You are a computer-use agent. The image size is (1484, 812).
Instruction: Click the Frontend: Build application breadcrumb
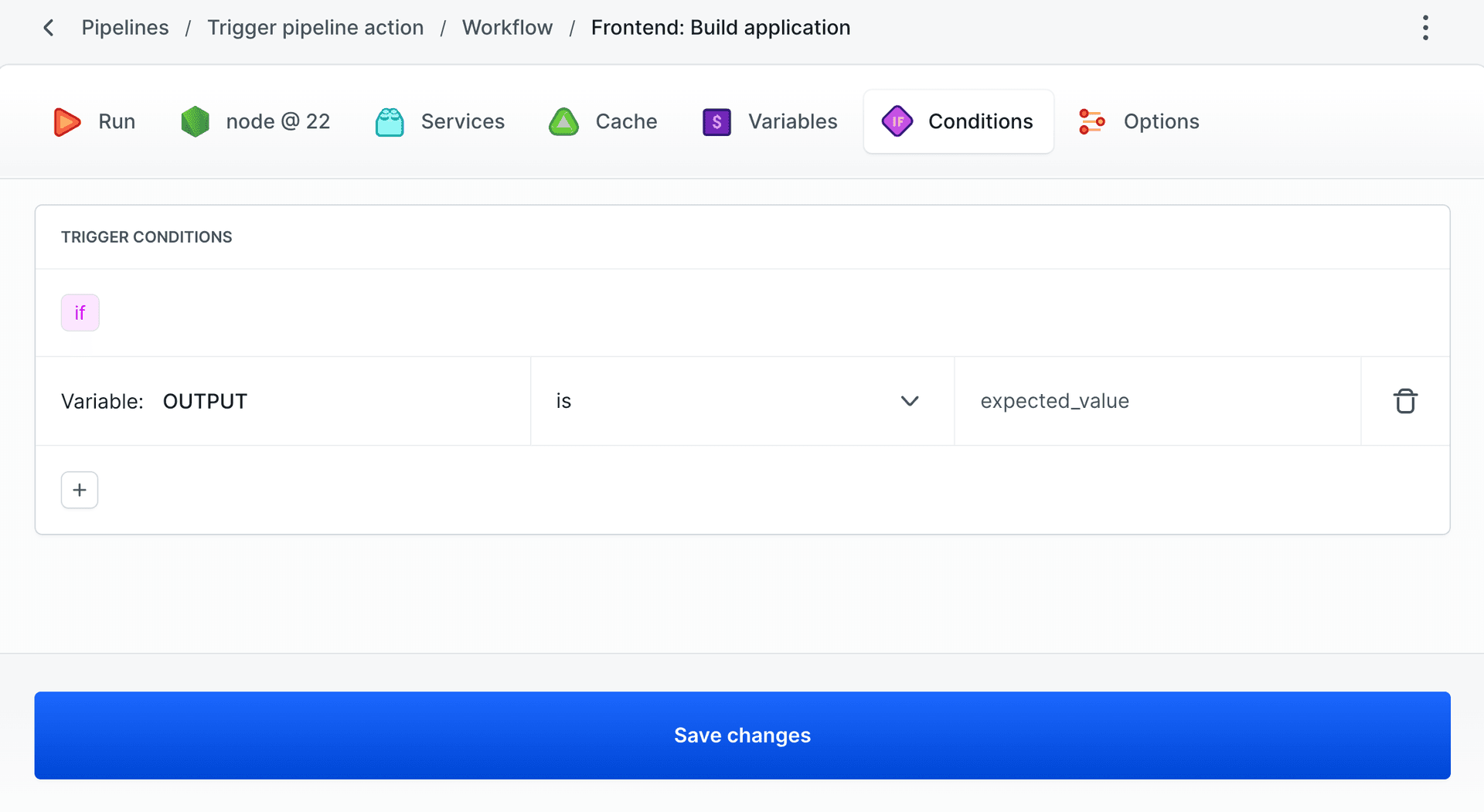720,28
